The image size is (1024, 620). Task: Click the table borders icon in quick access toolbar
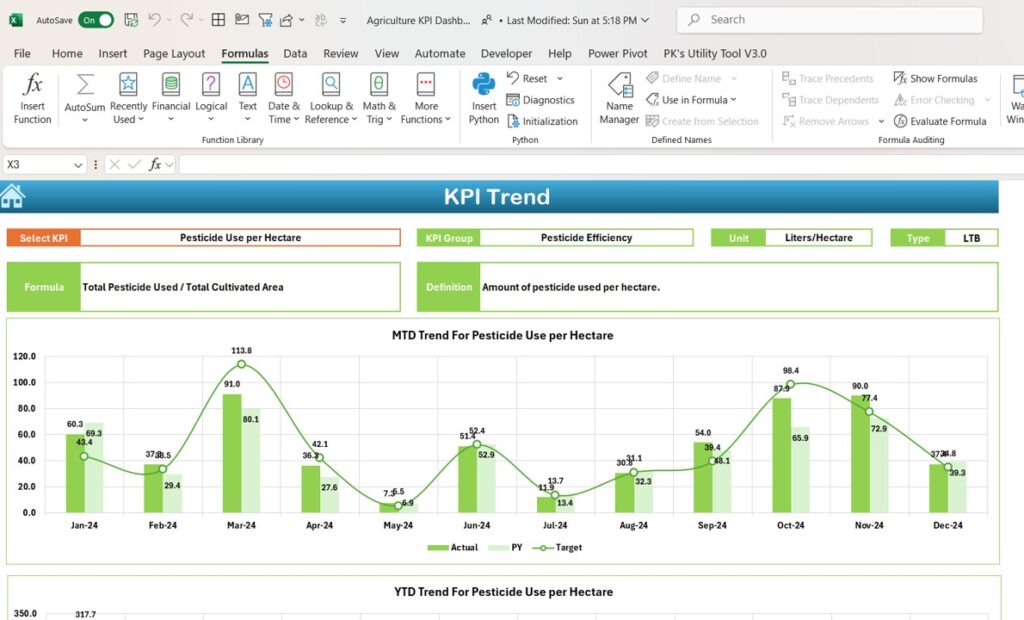218,20
